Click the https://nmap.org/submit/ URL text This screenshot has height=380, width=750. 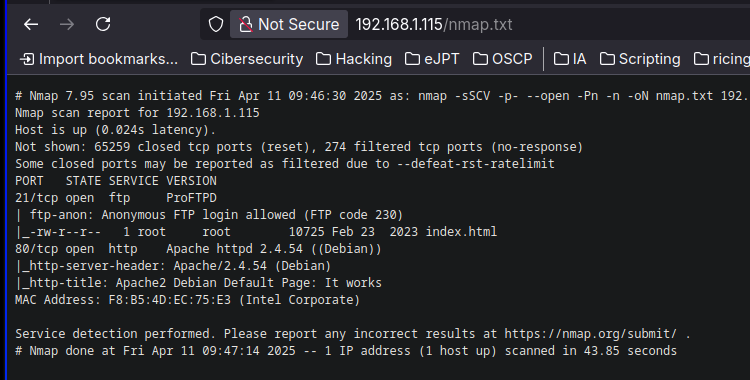coord(590,334)
